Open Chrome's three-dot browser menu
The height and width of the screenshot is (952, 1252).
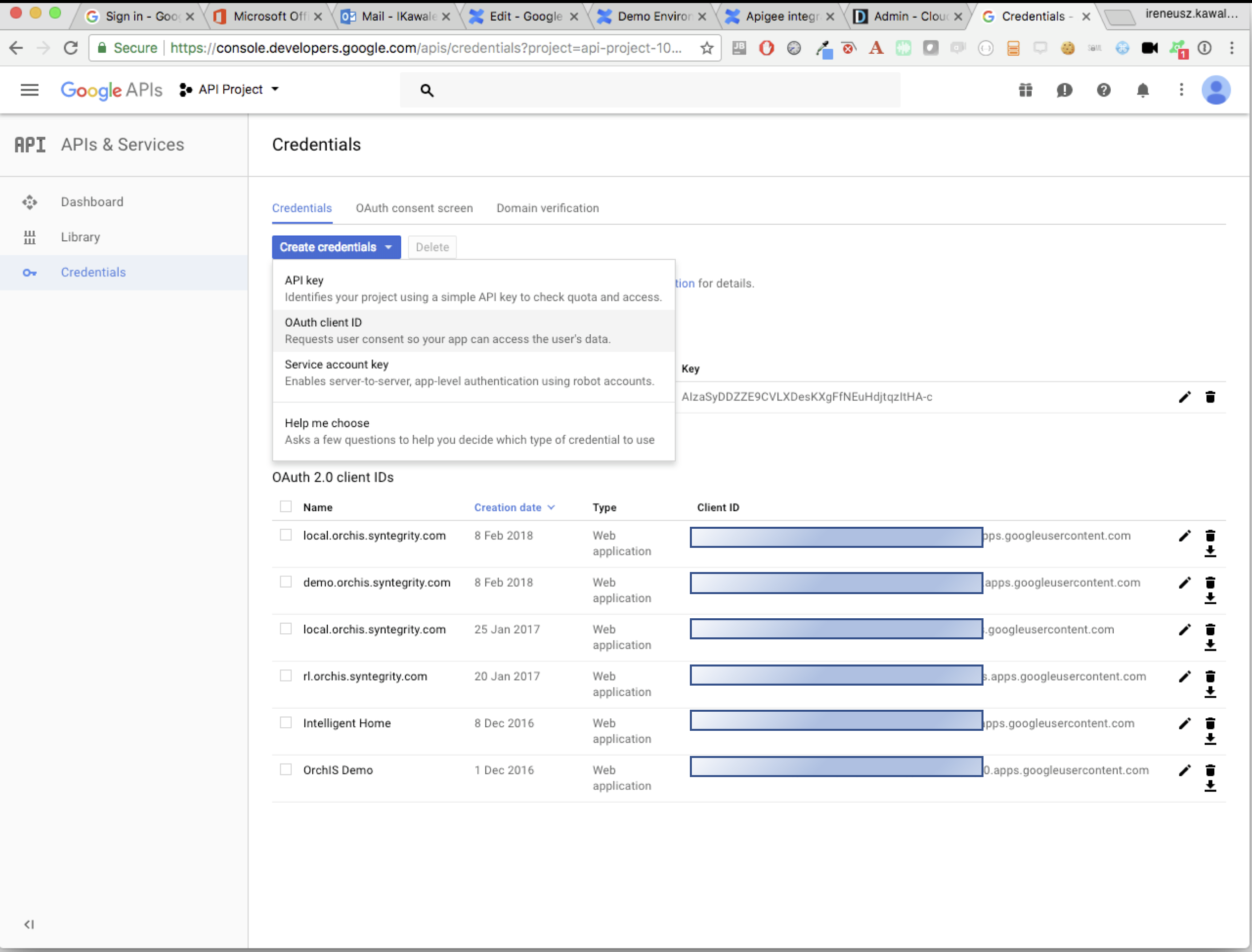[1231, 48]
